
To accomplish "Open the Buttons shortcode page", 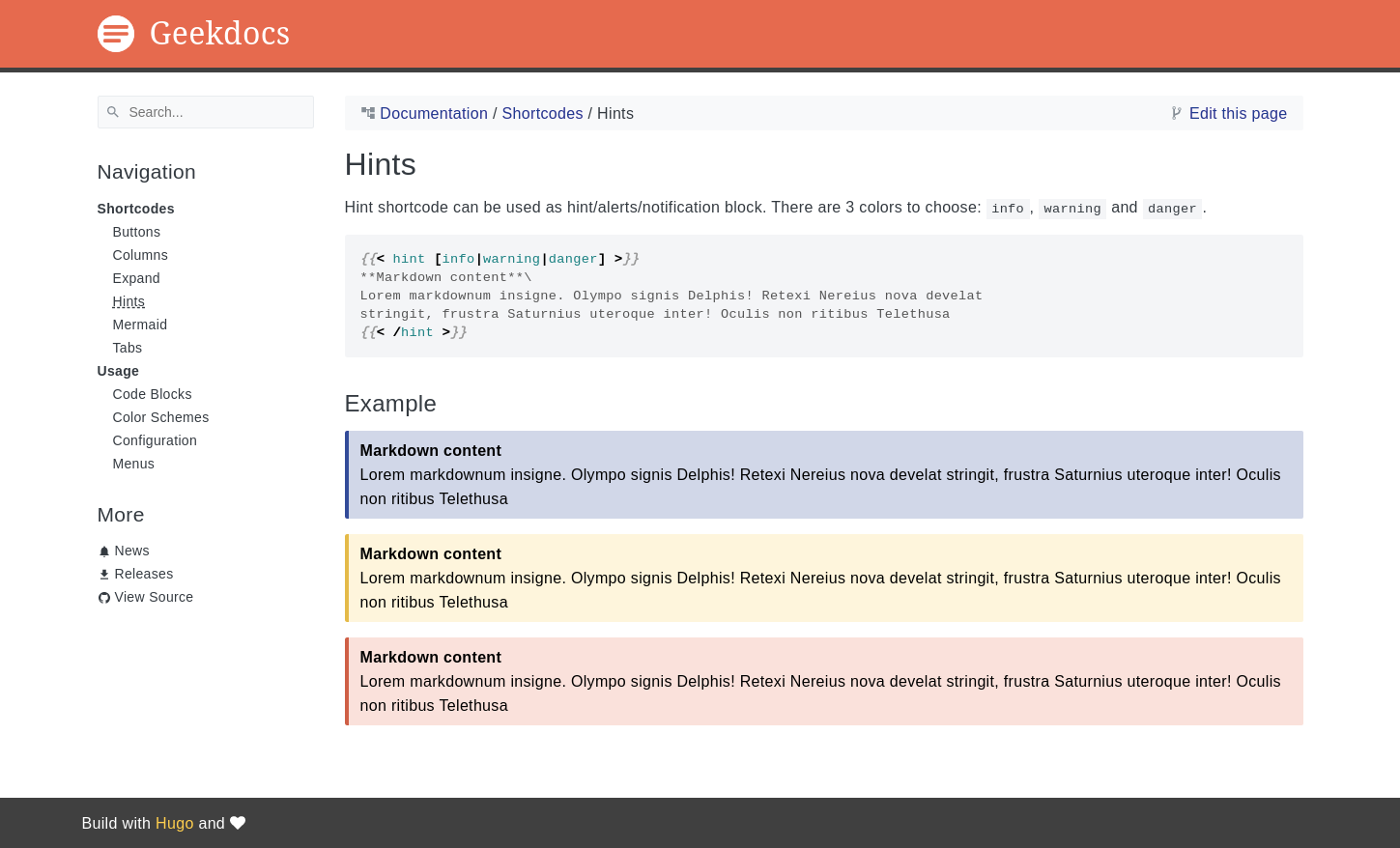I will tap(136, 232).
